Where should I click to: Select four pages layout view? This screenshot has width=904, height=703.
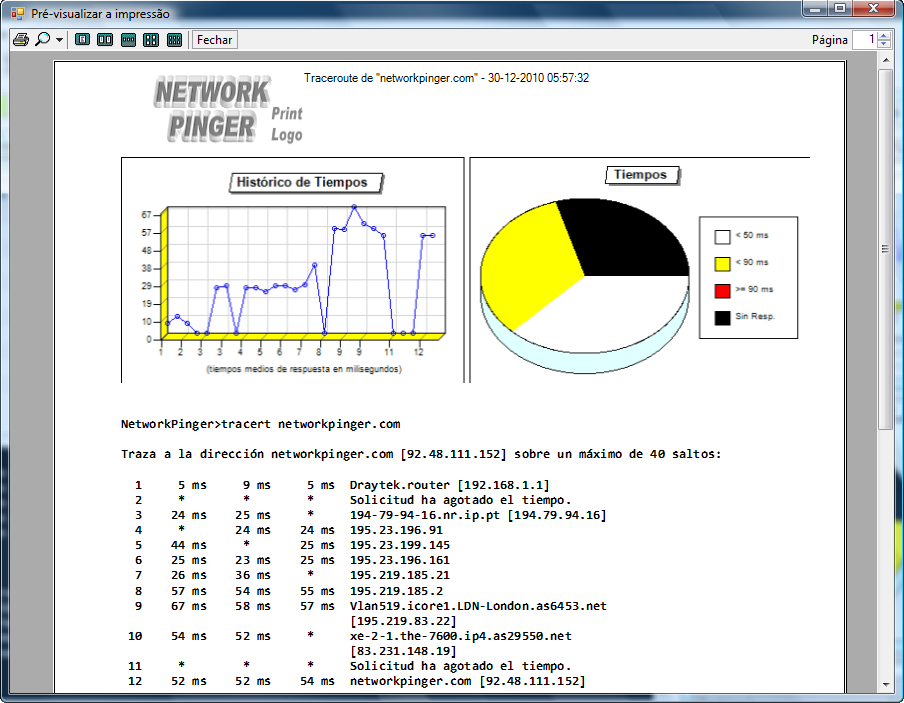[x=151, y=40]
